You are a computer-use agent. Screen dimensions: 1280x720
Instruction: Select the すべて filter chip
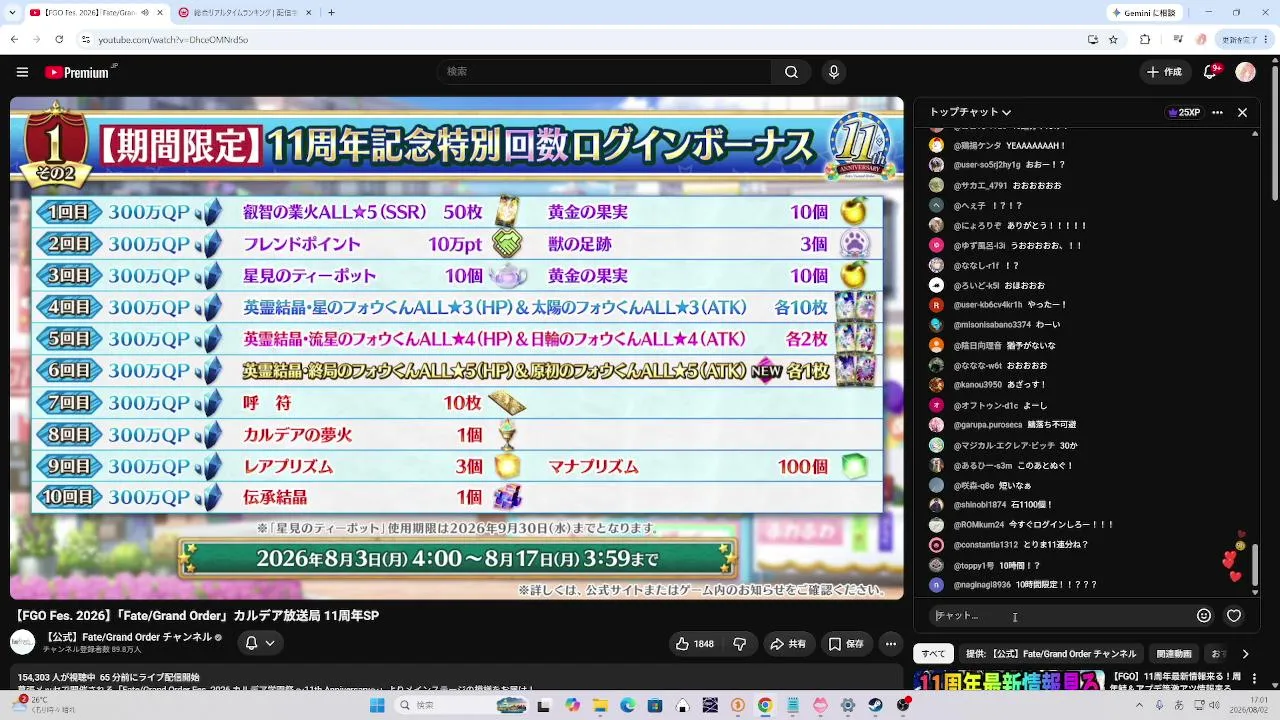click(933, 654)
